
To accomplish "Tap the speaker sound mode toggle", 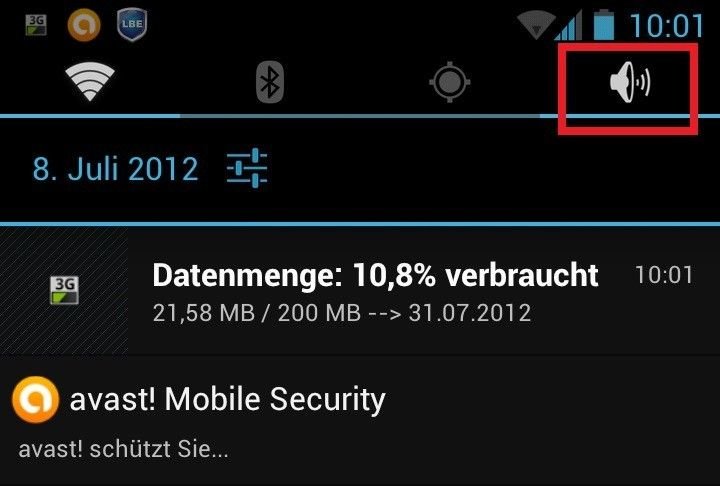I will point(630,82).
